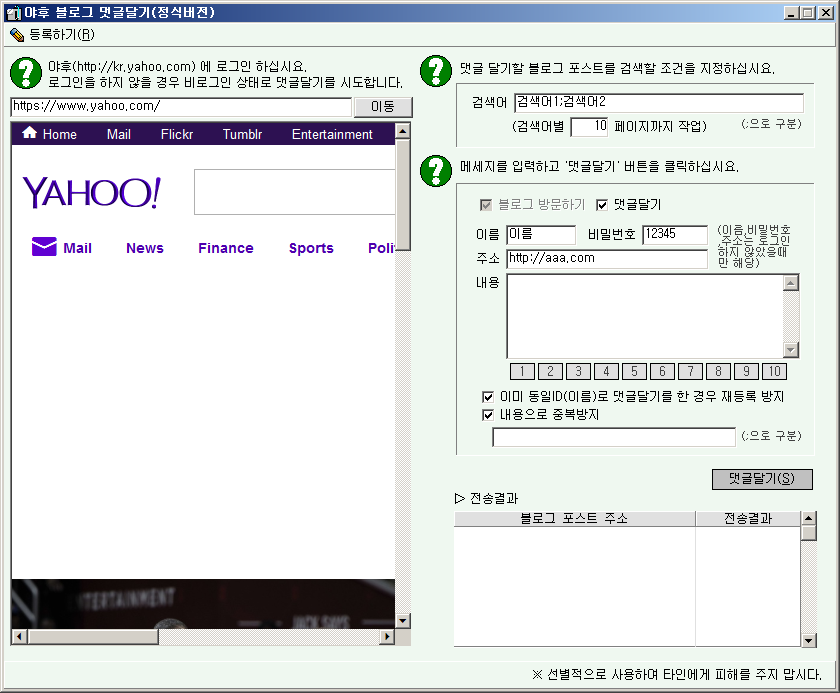Expand the 전송결과 triangle
Image resolution: width=840 pixels, height=693 pixels.
[x=460, y=498]
